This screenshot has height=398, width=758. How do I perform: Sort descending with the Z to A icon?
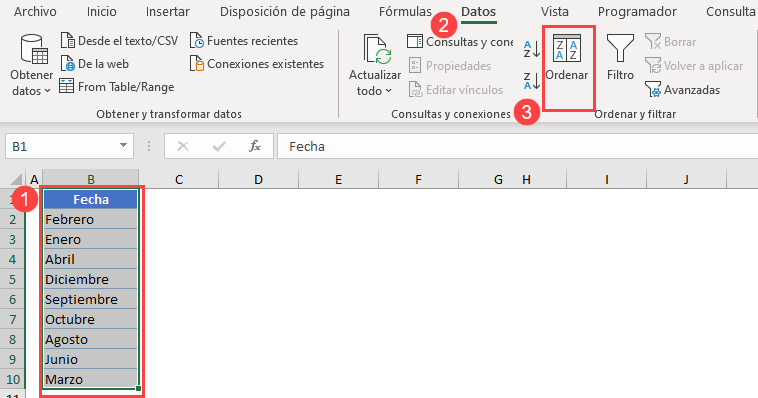pyautogui.click(x=532, y=81)
